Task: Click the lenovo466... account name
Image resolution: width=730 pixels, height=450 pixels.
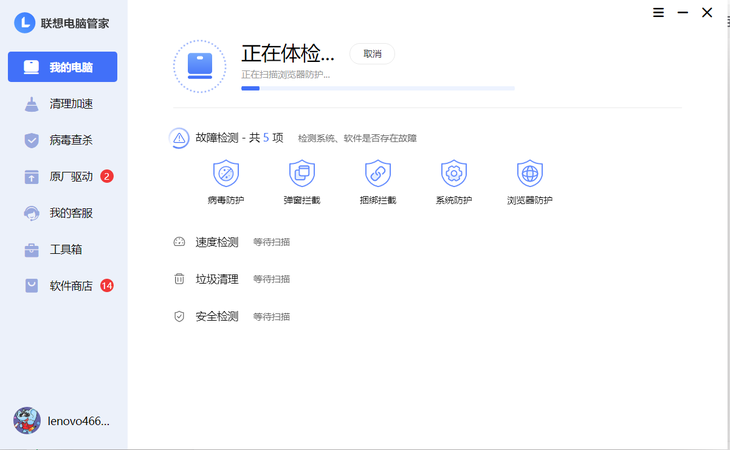Action: pyautogui.click(x=79, y=421)
